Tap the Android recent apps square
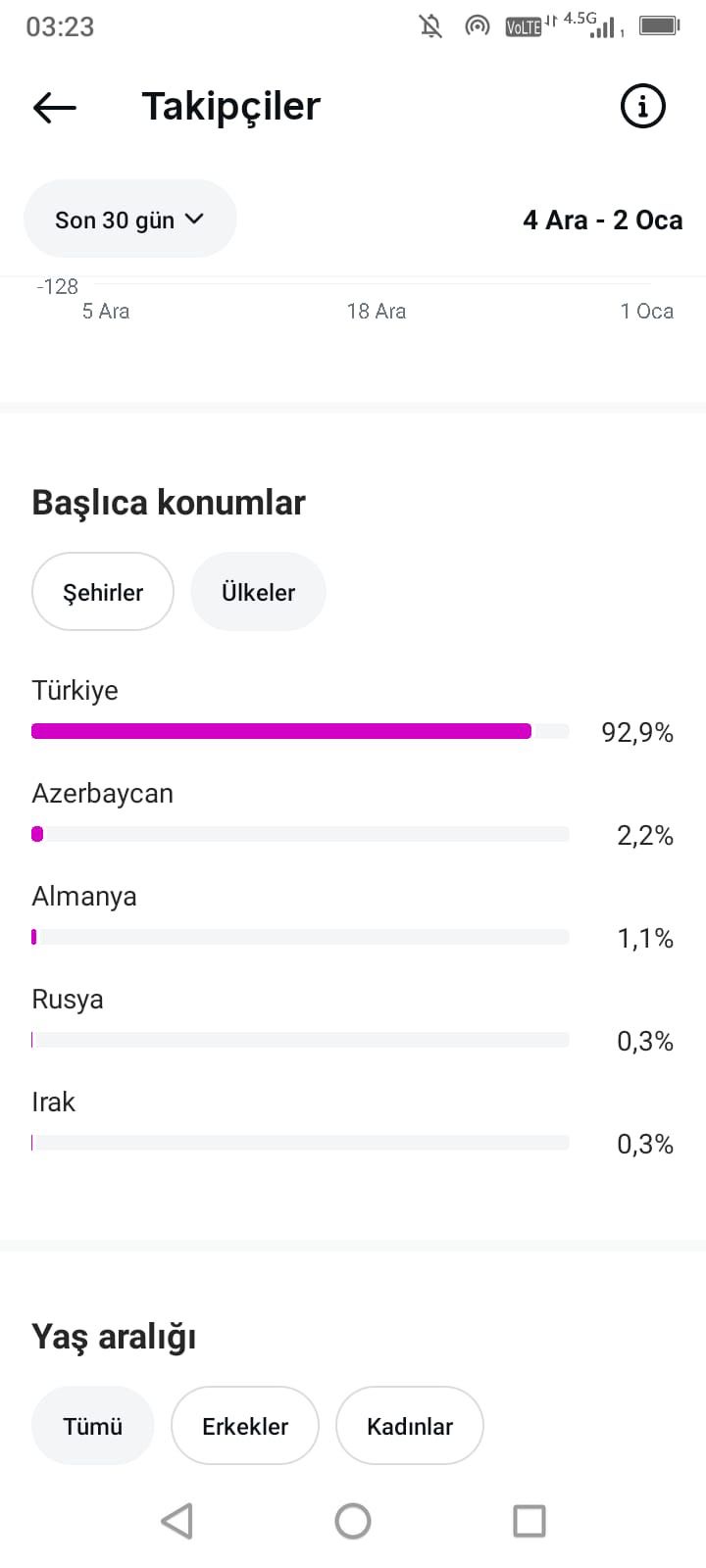Viewport: 706px width, 1568px height. pos(529,1521)
